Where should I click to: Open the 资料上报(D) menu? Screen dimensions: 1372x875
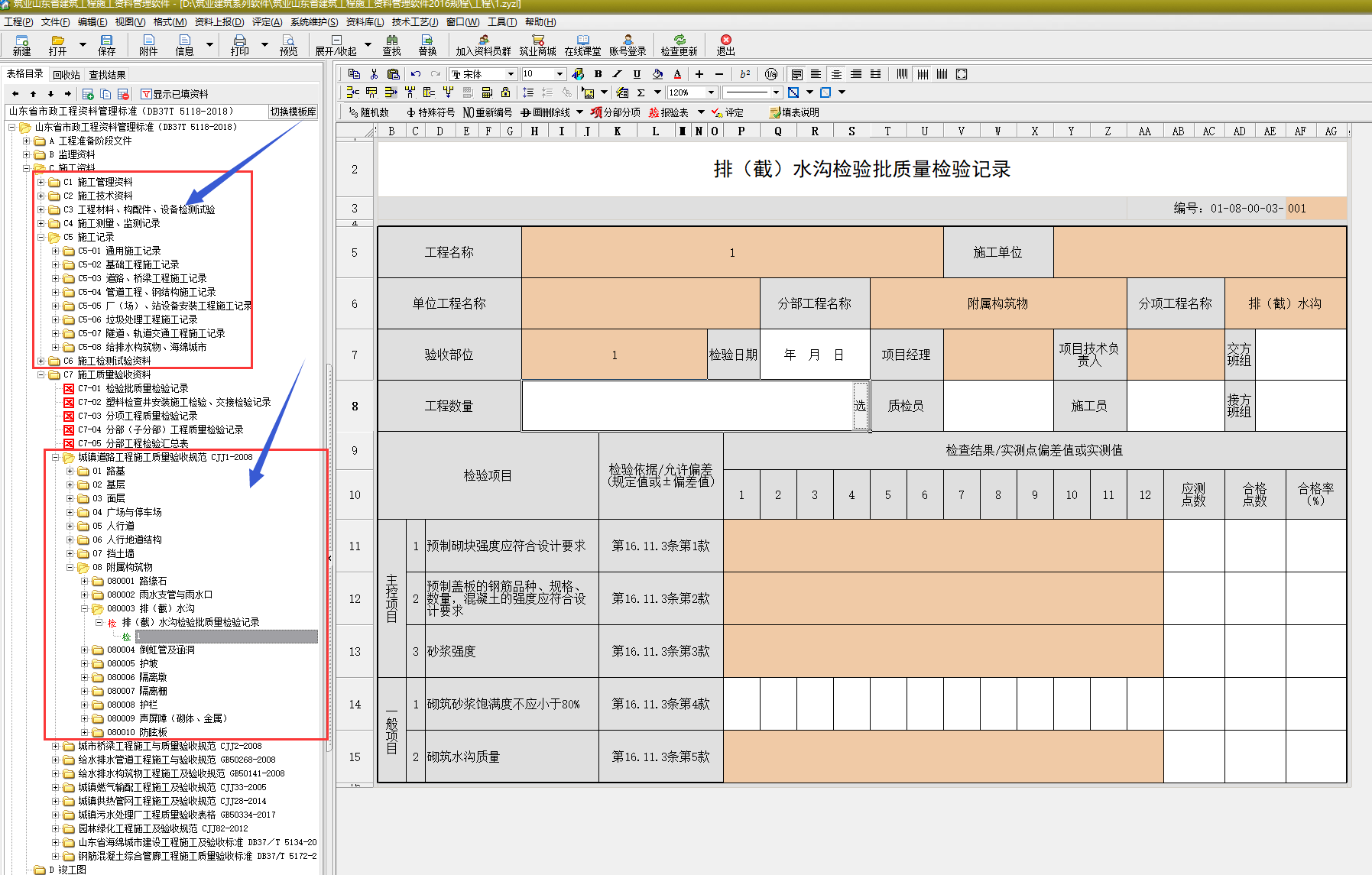pyautogui.click(x=219, y=22)
